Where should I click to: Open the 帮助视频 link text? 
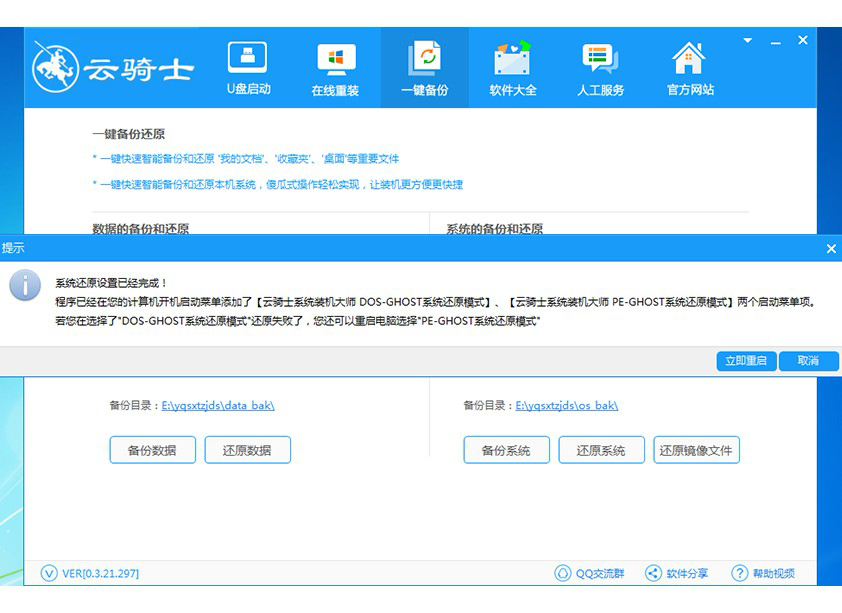coord(774,574)
